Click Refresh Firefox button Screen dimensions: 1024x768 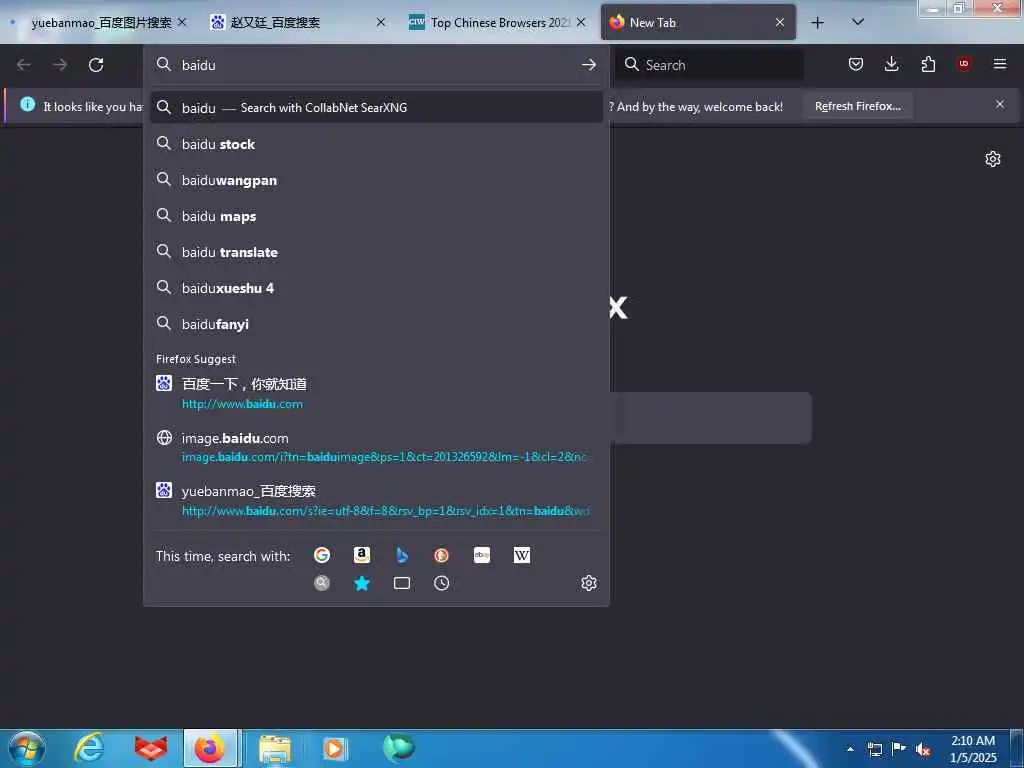[857, 106]
